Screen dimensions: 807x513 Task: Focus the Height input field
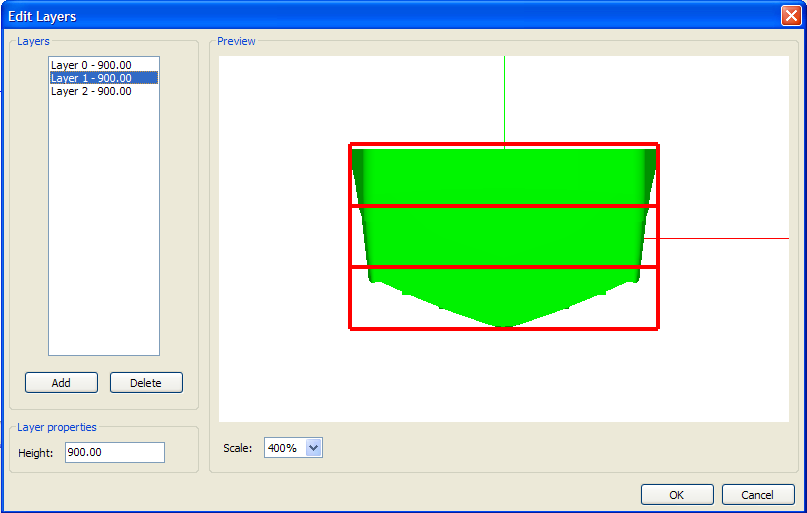tap(115, 452)
